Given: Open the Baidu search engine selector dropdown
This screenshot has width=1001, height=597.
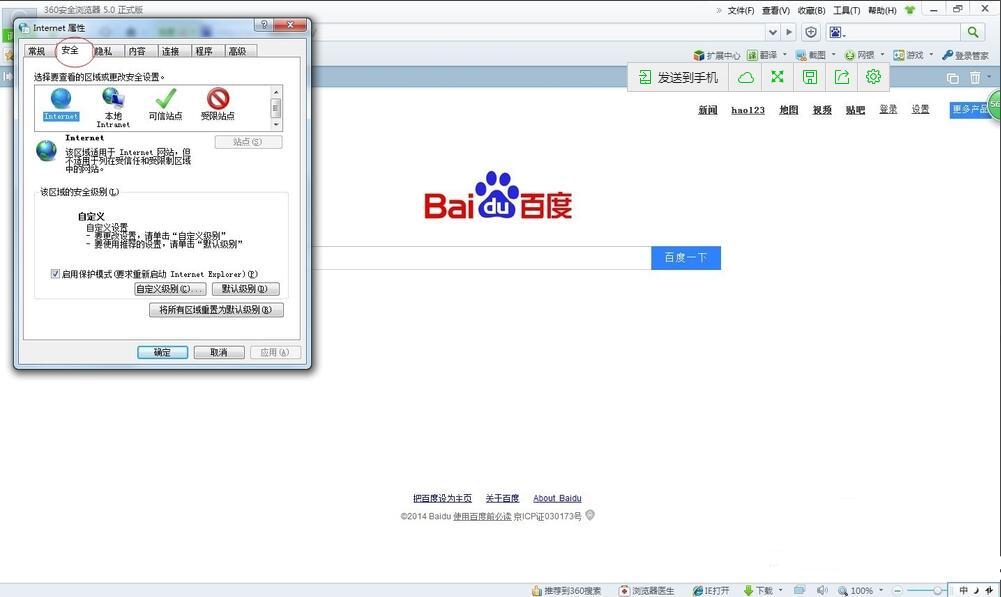Looking at the screenshot, I should click(836, 32).
